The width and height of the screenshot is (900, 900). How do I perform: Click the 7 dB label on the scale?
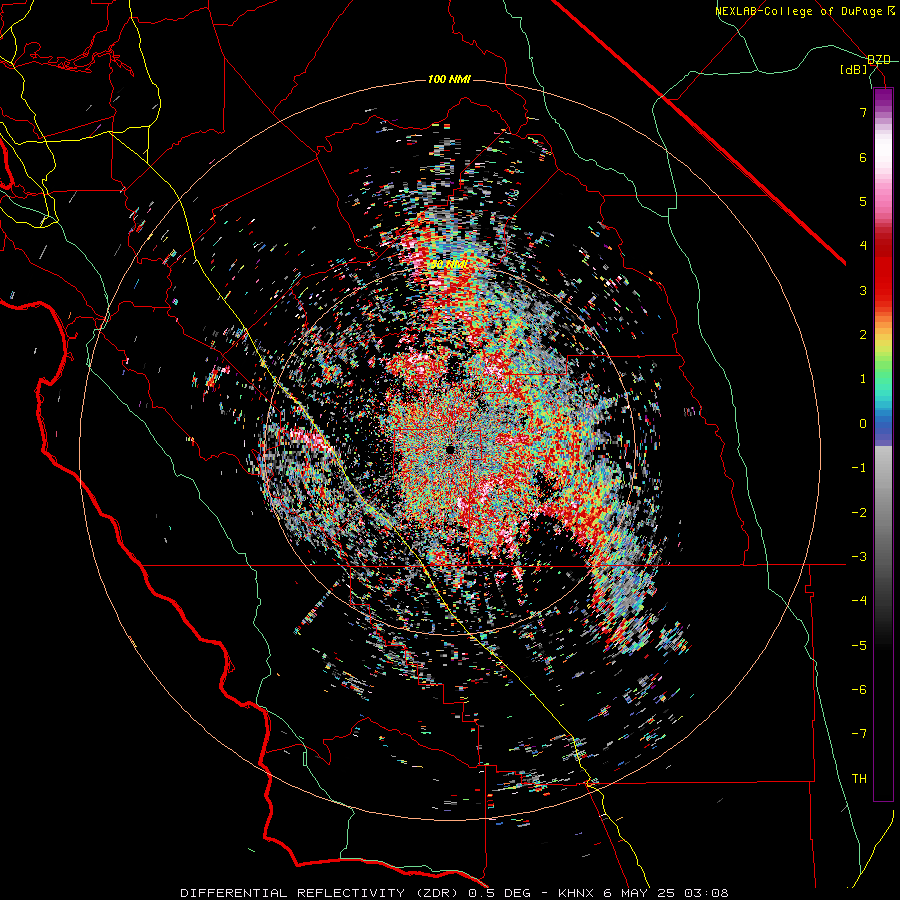click(863, 112)
